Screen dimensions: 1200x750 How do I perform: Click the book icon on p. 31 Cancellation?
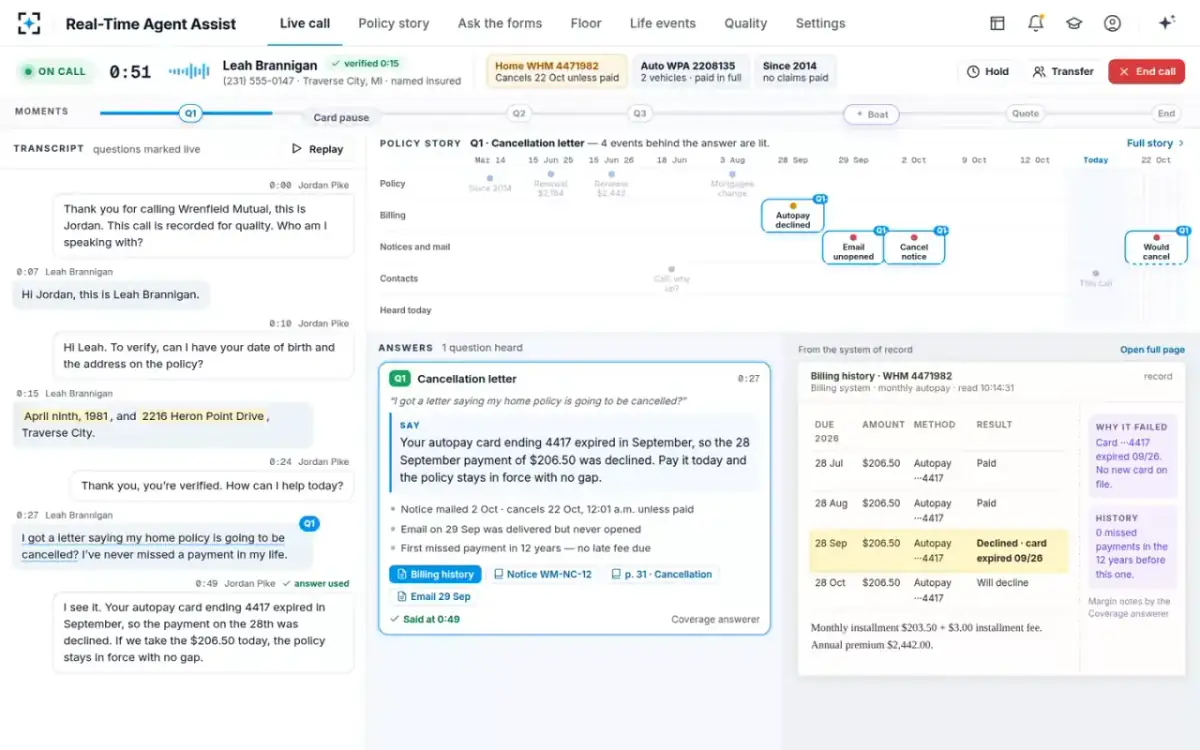(616, 575)
